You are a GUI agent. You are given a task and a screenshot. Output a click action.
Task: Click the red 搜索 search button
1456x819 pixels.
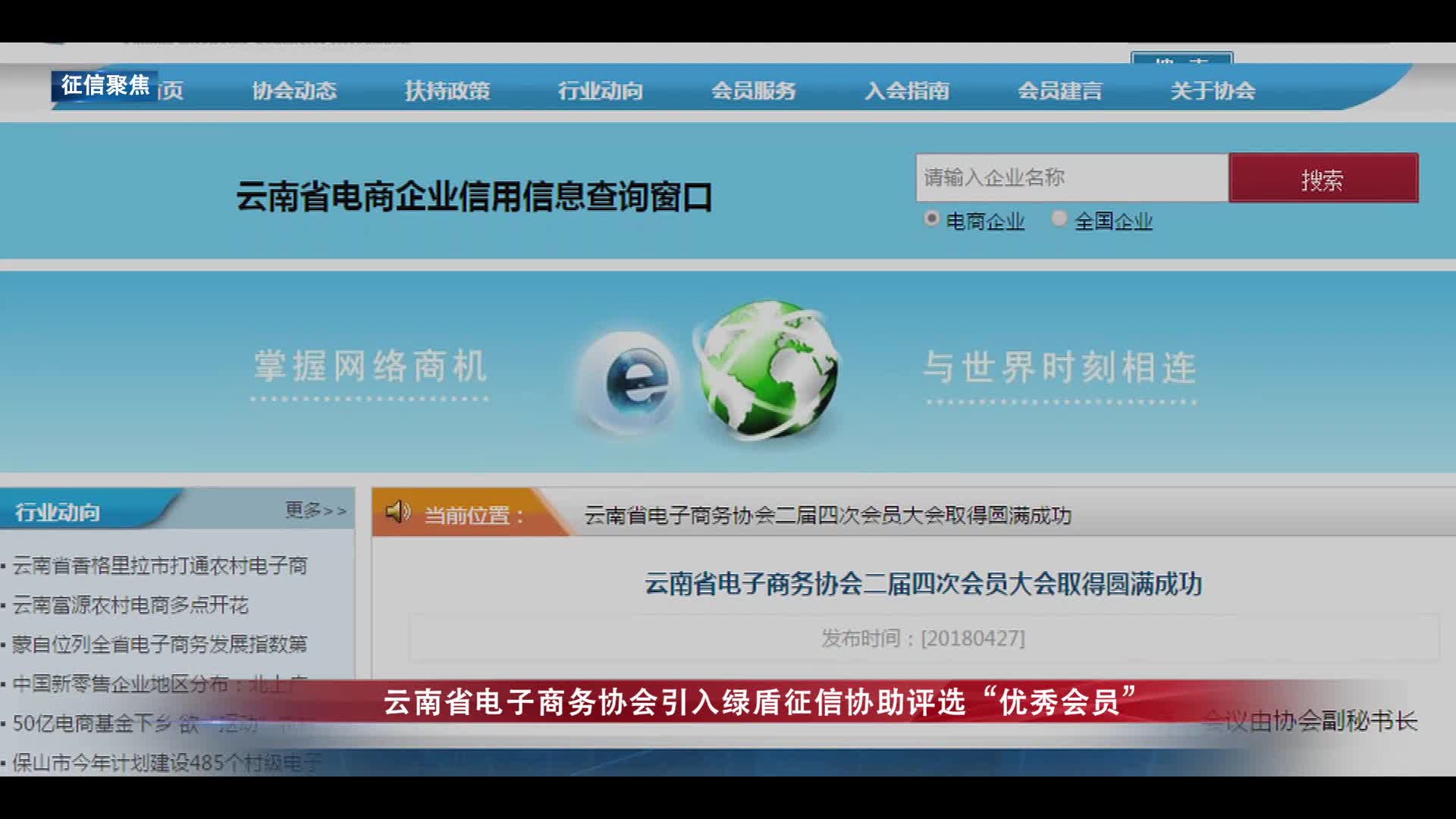(x=1323, y=177)
